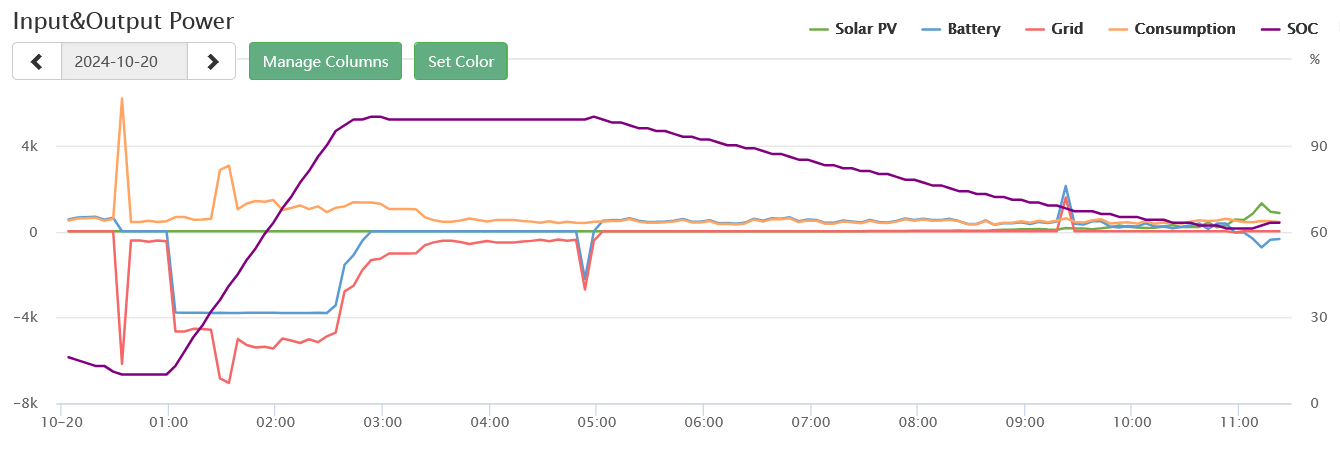Image resolution: width=1340 pixels, height=450 pixels.
Task: Click the 4k left axis label
Action: pos(28,147)
